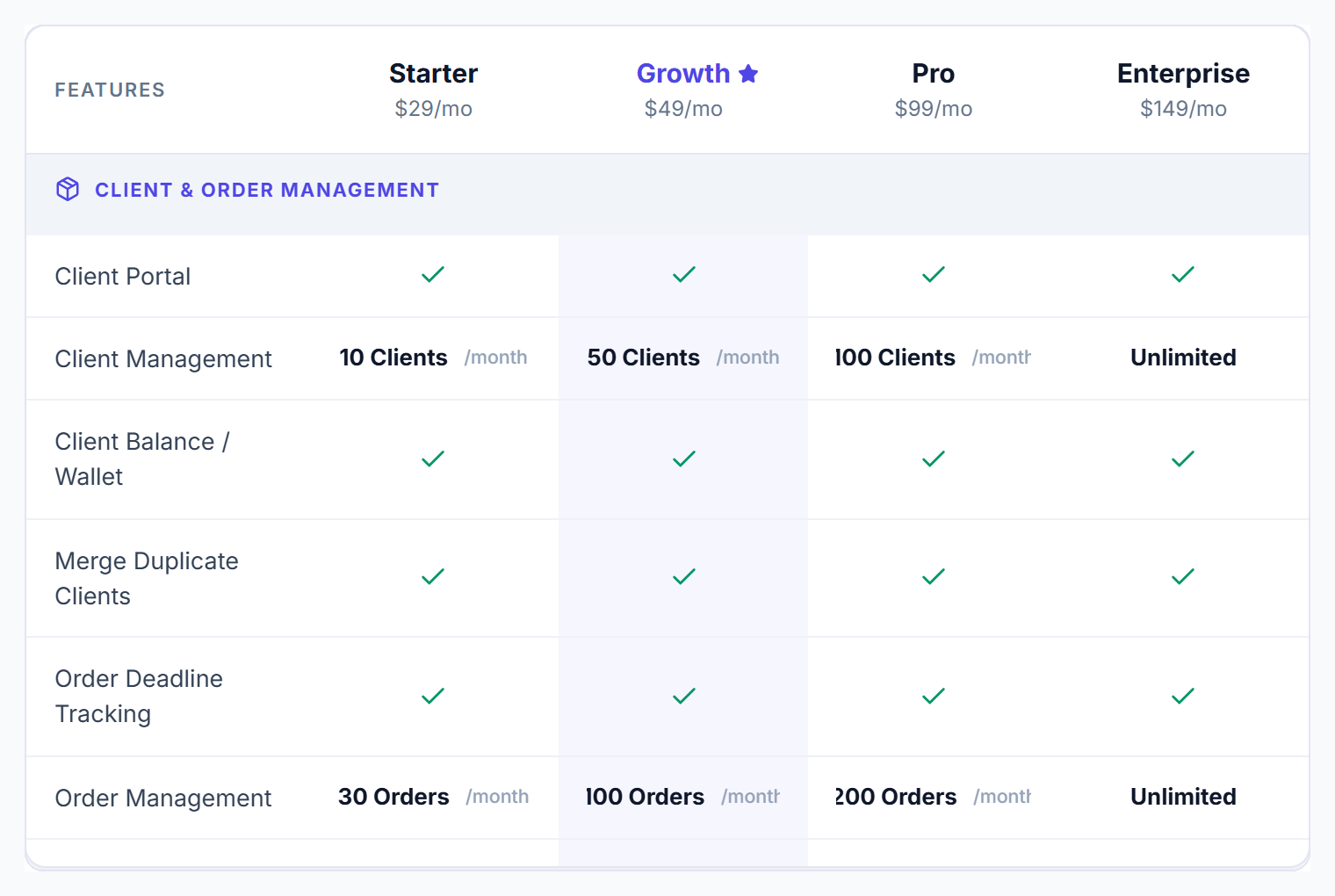Select Growth checkmark for Order Deadline Tracking
Image resolution: width=1335 pixels, height=896 pixels.
(684, 697)
